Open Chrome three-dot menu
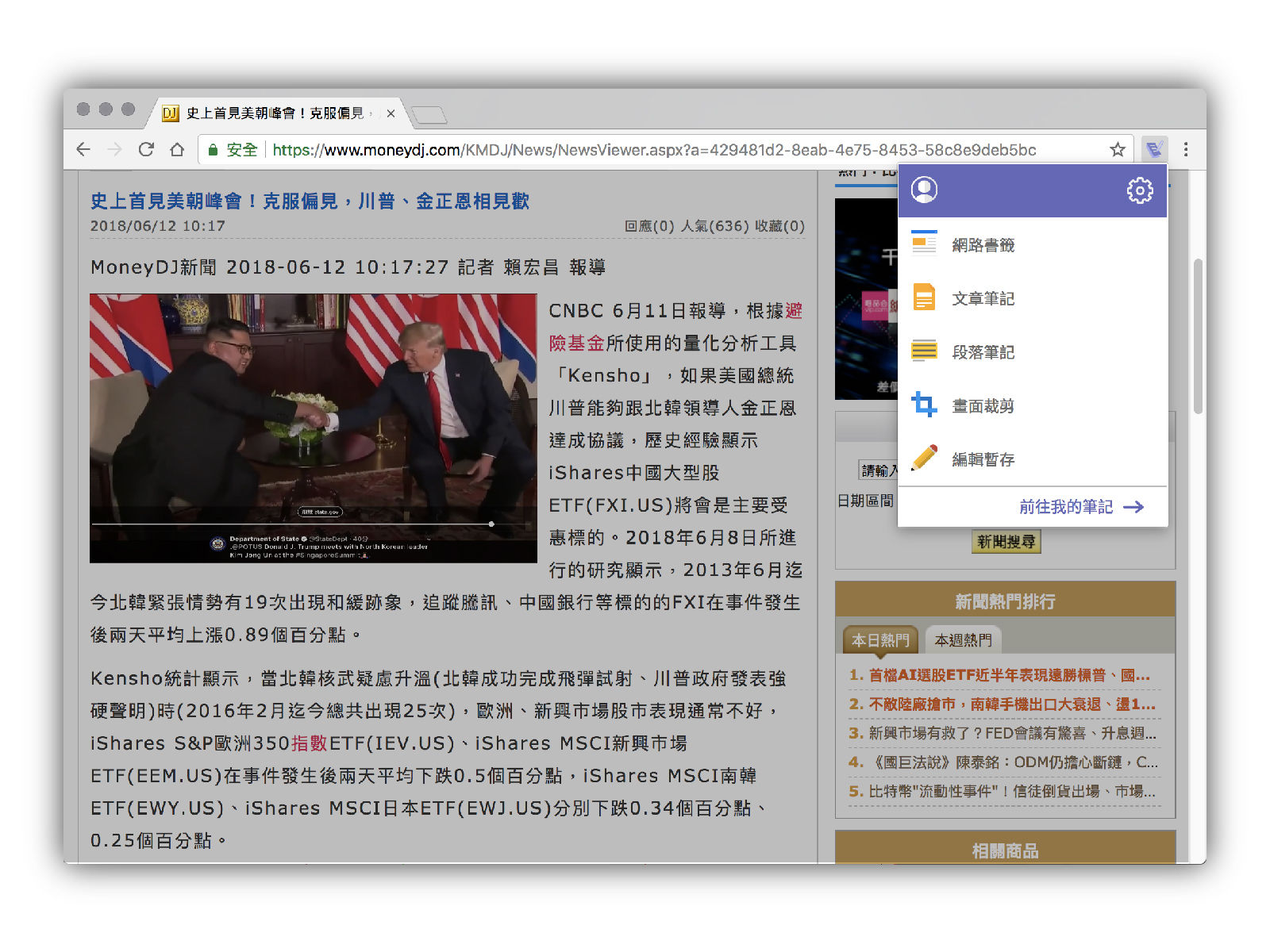The width and height of the screenshot is (1270, 952). pyautogui.click(x=1186, y=149)
